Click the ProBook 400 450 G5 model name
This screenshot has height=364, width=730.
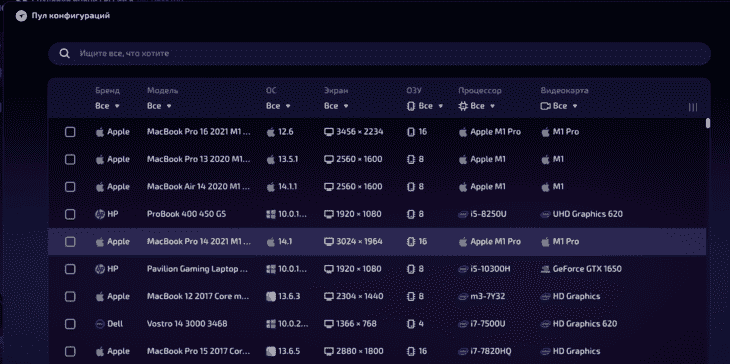pyautogui.click(x=186, y=214)
